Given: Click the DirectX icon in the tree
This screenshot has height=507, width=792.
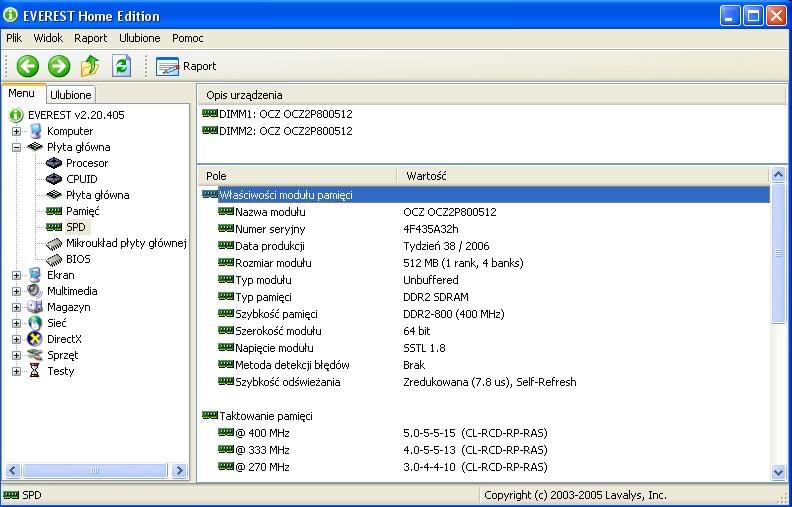Looking at the screenshot, I should [35, 339].
